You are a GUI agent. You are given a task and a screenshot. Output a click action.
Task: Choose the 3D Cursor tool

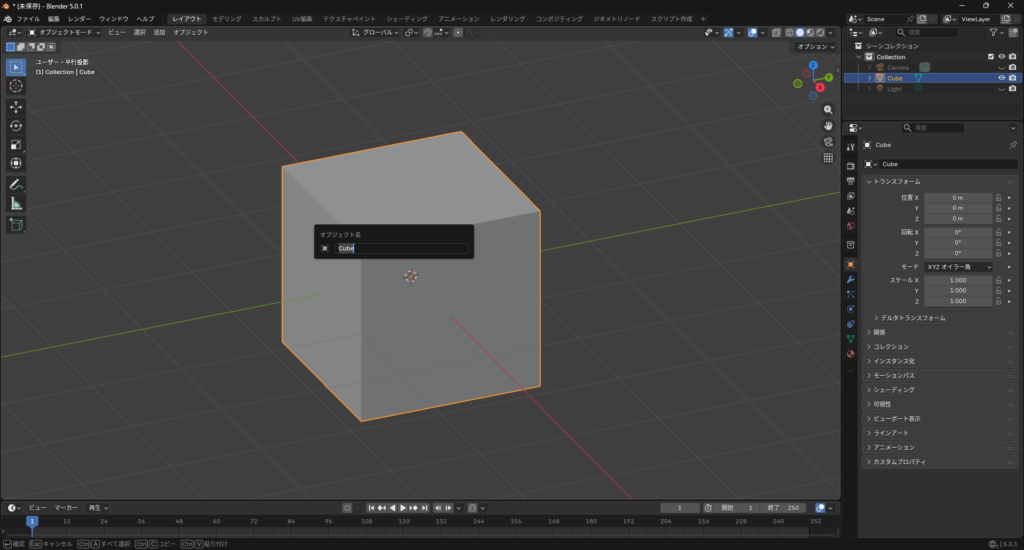(x=16, y=86)
